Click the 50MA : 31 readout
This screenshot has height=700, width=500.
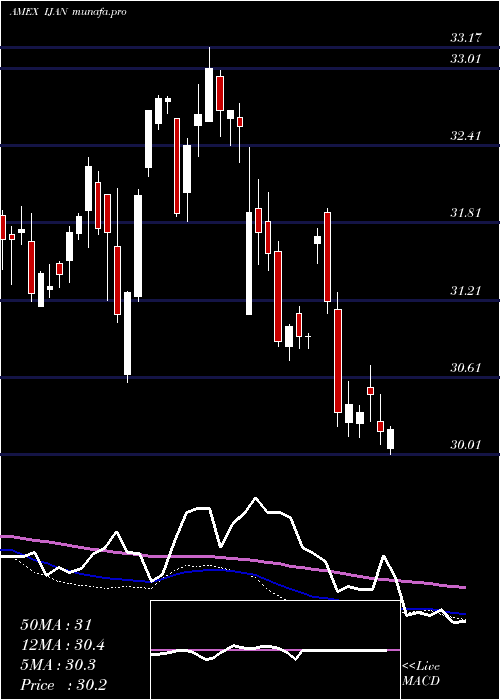56,625
